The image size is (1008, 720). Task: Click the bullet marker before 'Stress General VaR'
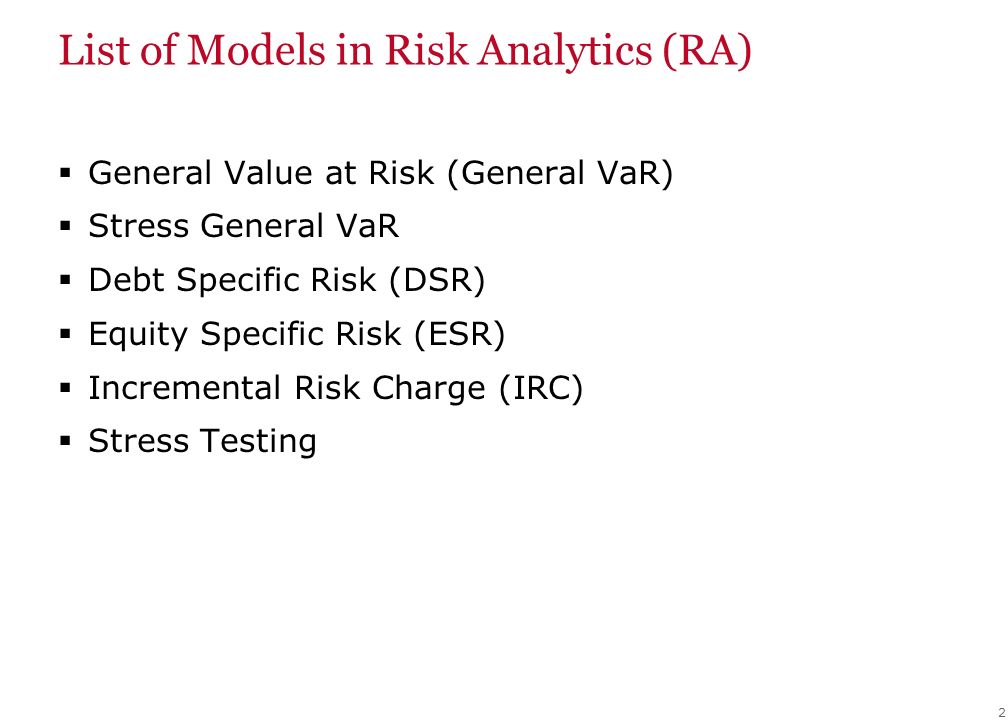65,226
